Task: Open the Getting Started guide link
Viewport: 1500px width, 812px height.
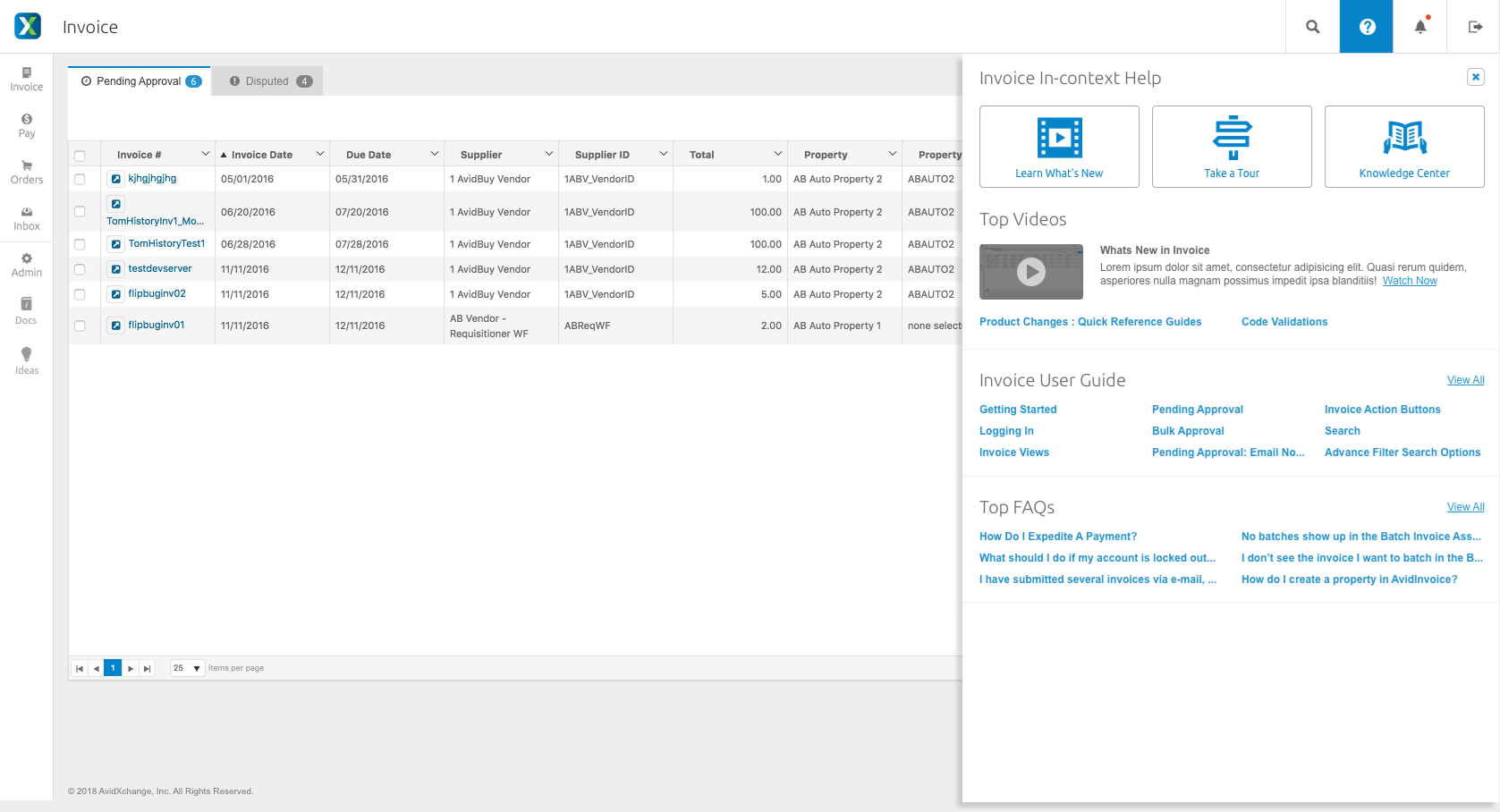Action: pyautogui.click(x=1018, y=410)
